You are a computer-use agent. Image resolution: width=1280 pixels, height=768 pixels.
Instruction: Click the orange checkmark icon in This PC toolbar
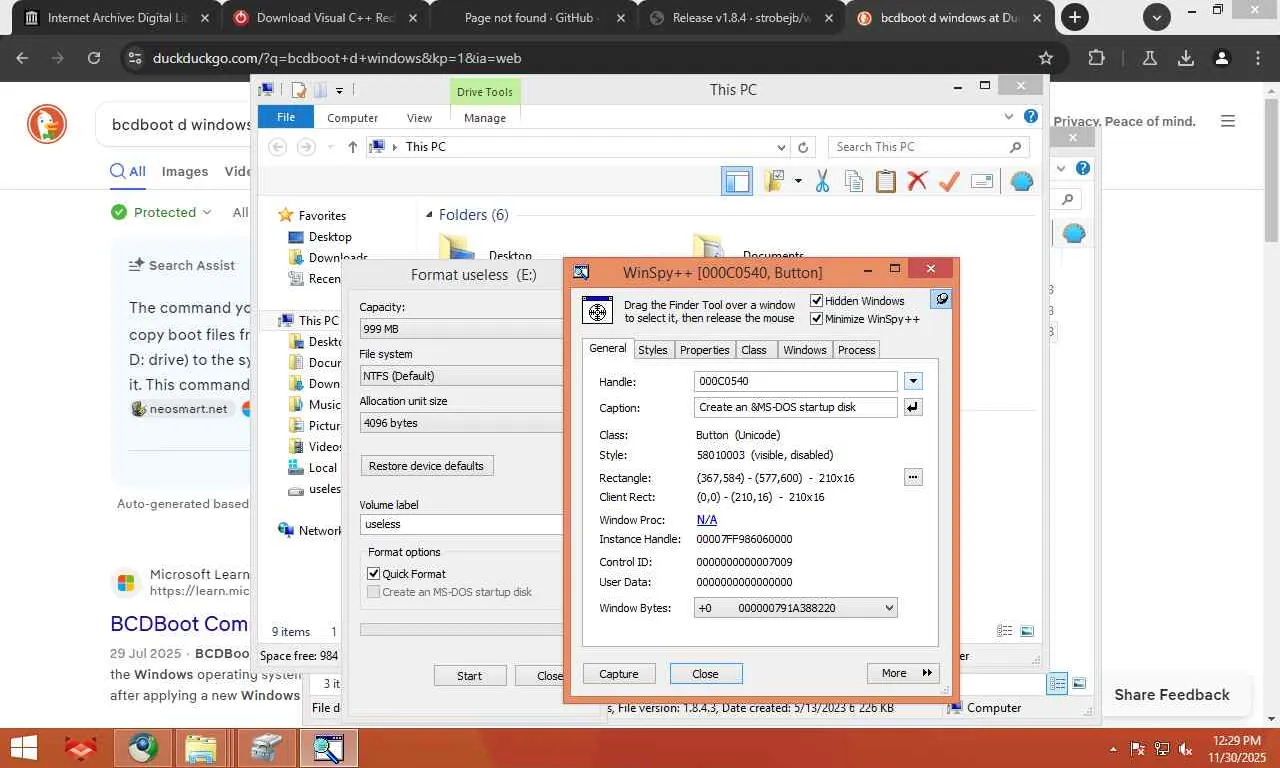coord(949,181)
